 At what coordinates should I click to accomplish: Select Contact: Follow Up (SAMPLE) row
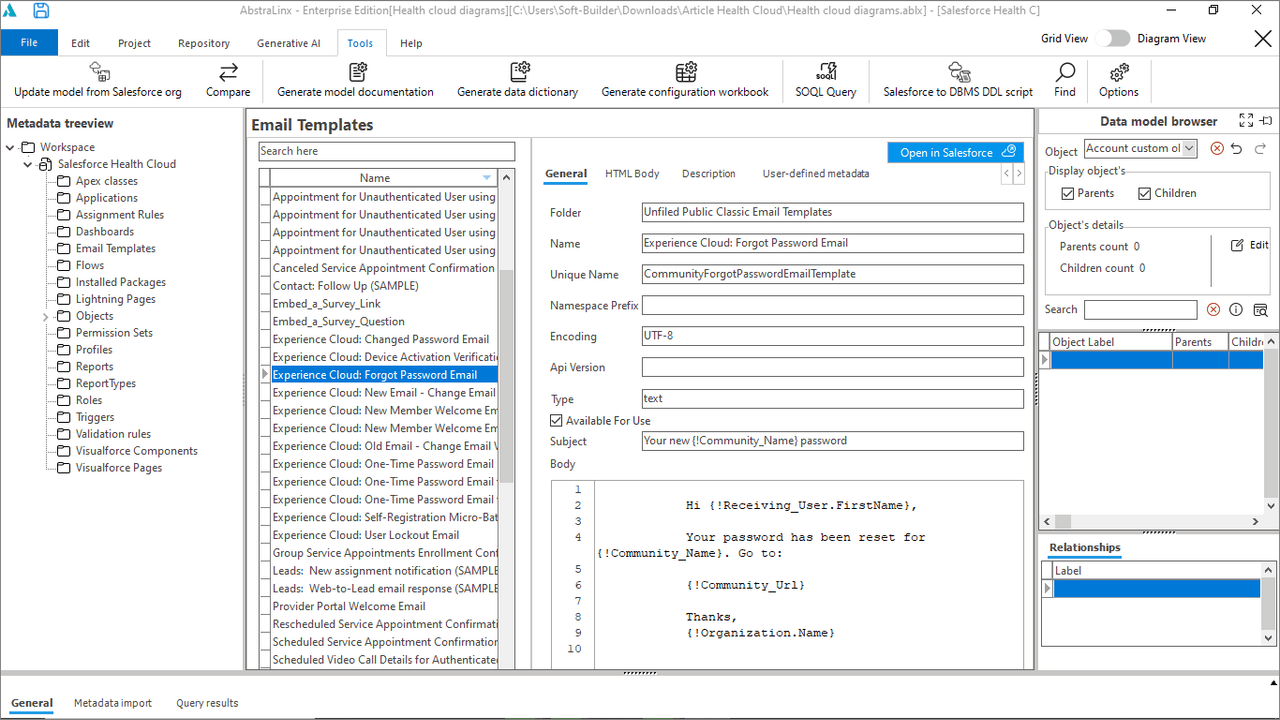coord(384,286)
